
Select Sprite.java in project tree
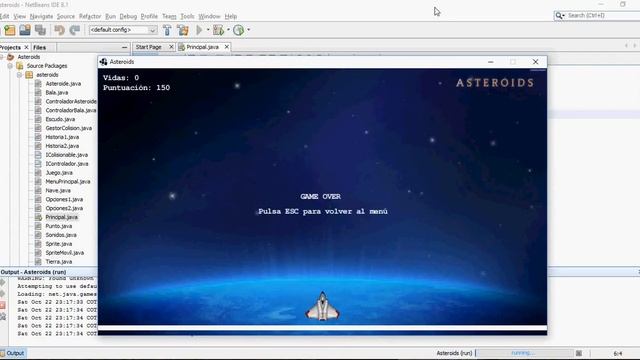(59, 244)
